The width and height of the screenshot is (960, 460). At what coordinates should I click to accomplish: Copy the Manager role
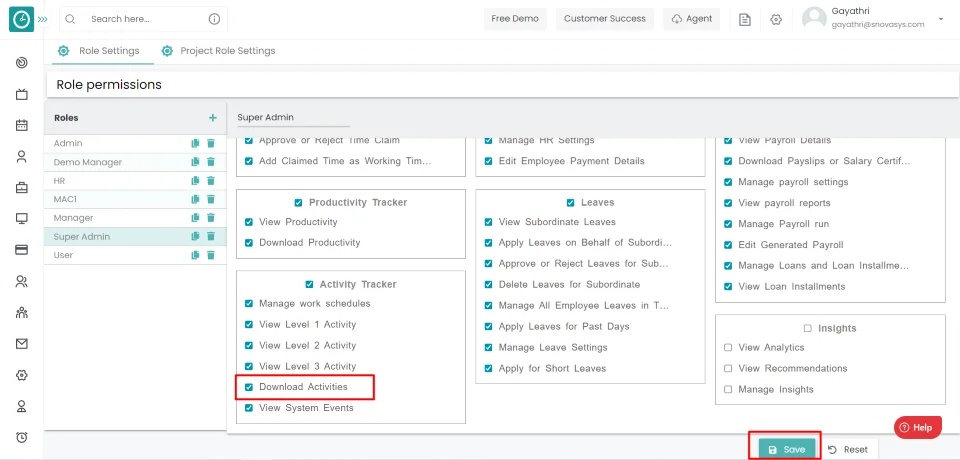coord(195,217)
